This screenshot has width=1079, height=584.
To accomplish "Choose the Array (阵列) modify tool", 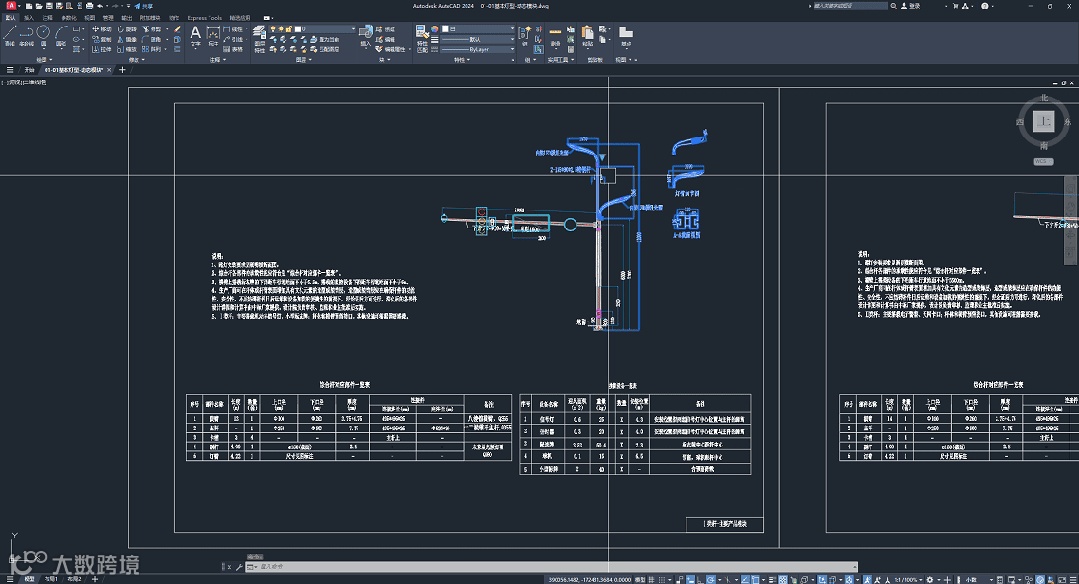I will (152, 50).
